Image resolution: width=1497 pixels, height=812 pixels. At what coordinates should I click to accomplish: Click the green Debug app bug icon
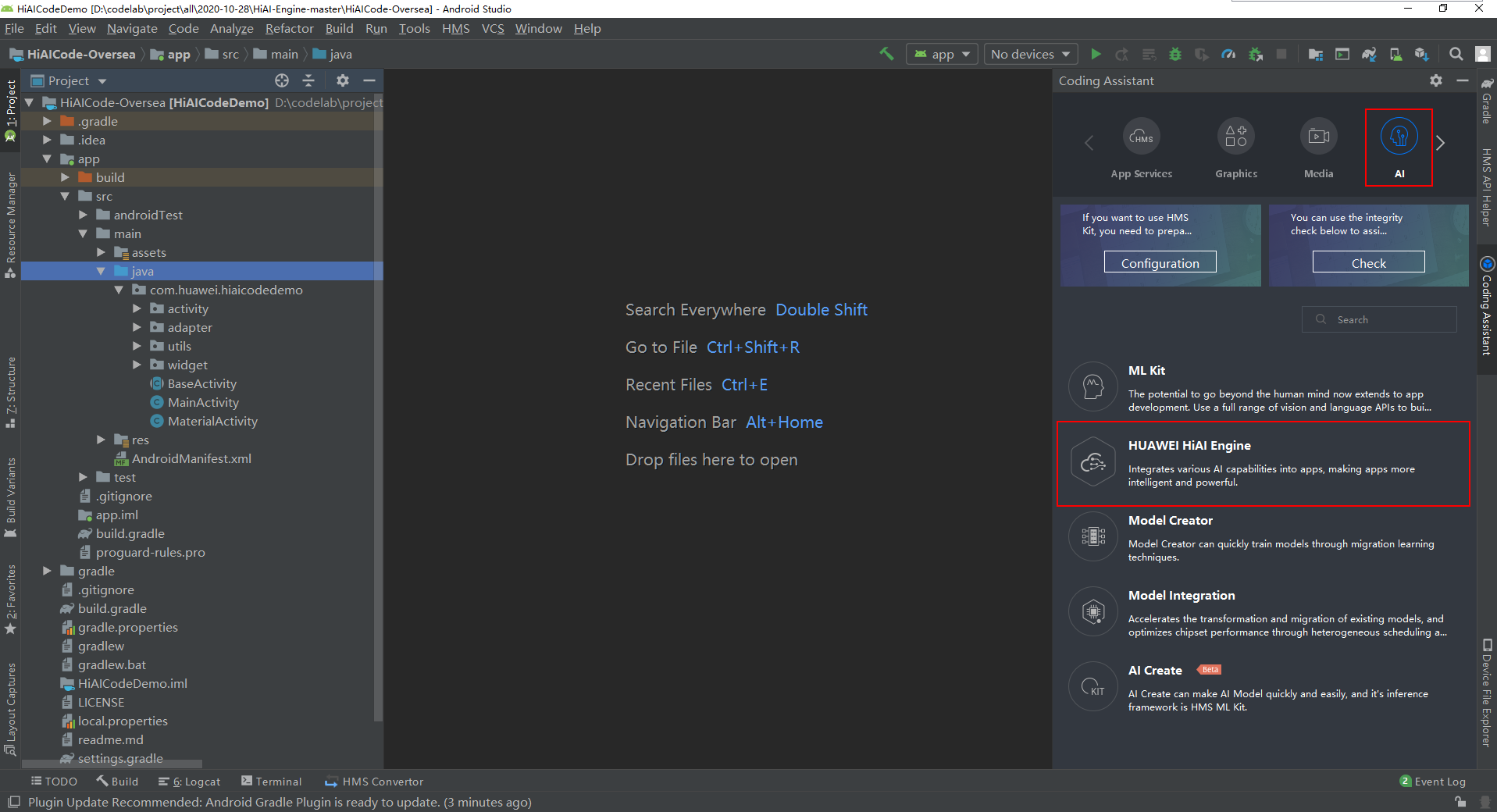(1174, 54)
